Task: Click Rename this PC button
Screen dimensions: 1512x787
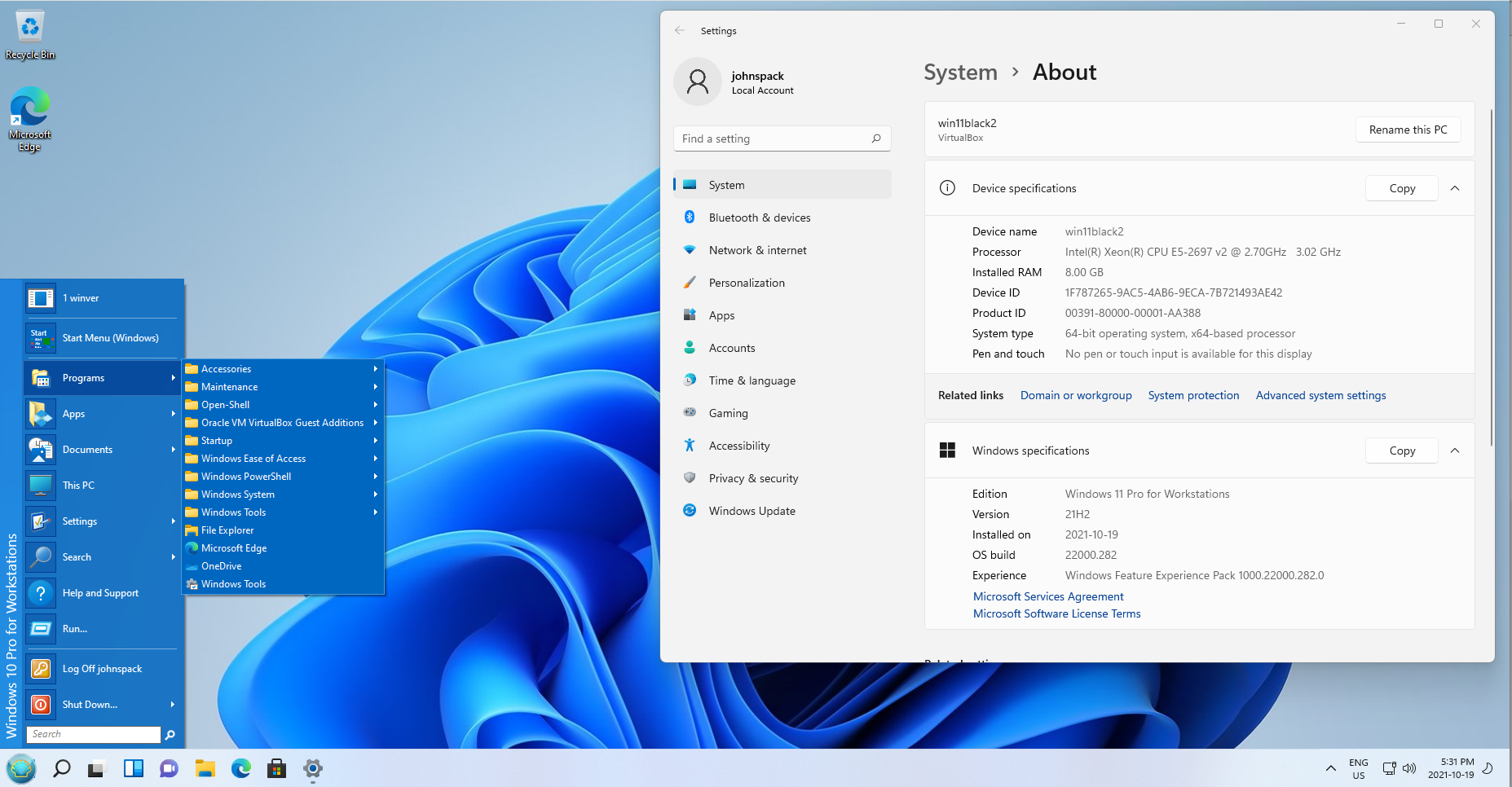Action: (1408, 130)
